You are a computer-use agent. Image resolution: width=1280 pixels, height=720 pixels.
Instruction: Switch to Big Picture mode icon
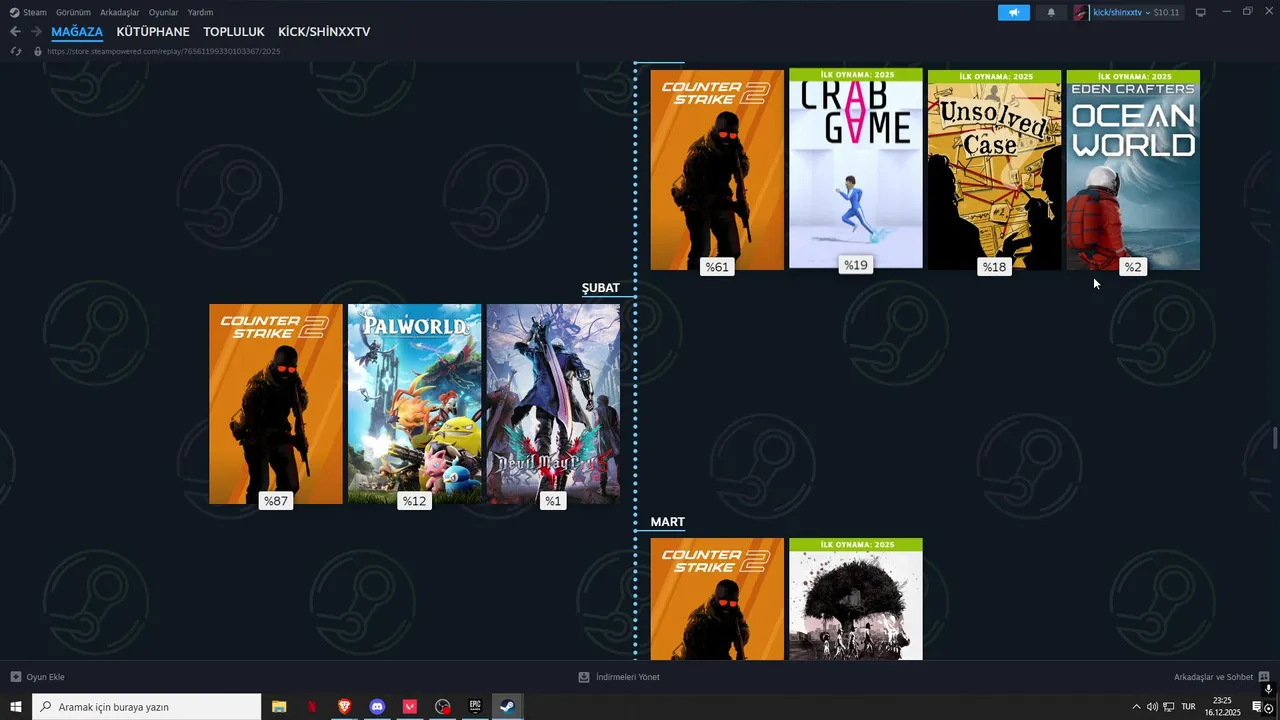tap(1200, 12)
